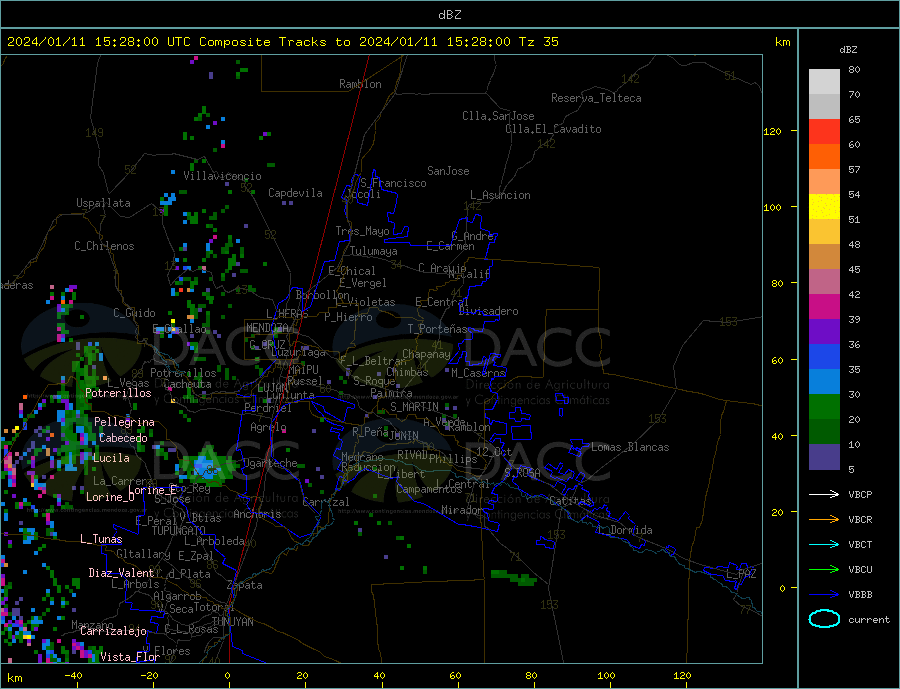Screen dimensions: 900x689
Task: Click the 'SanJose' map label
Action: (x=448, y=171)
